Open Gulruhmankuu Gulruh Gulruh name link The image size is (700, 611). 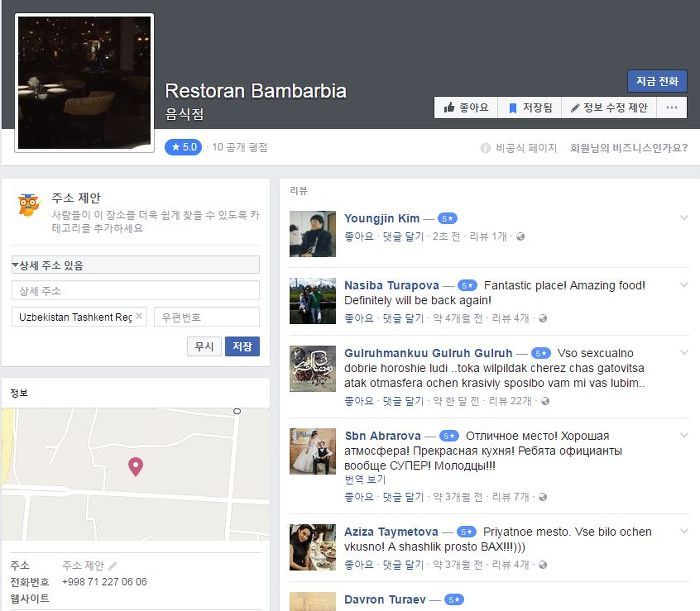coord(428,353)
